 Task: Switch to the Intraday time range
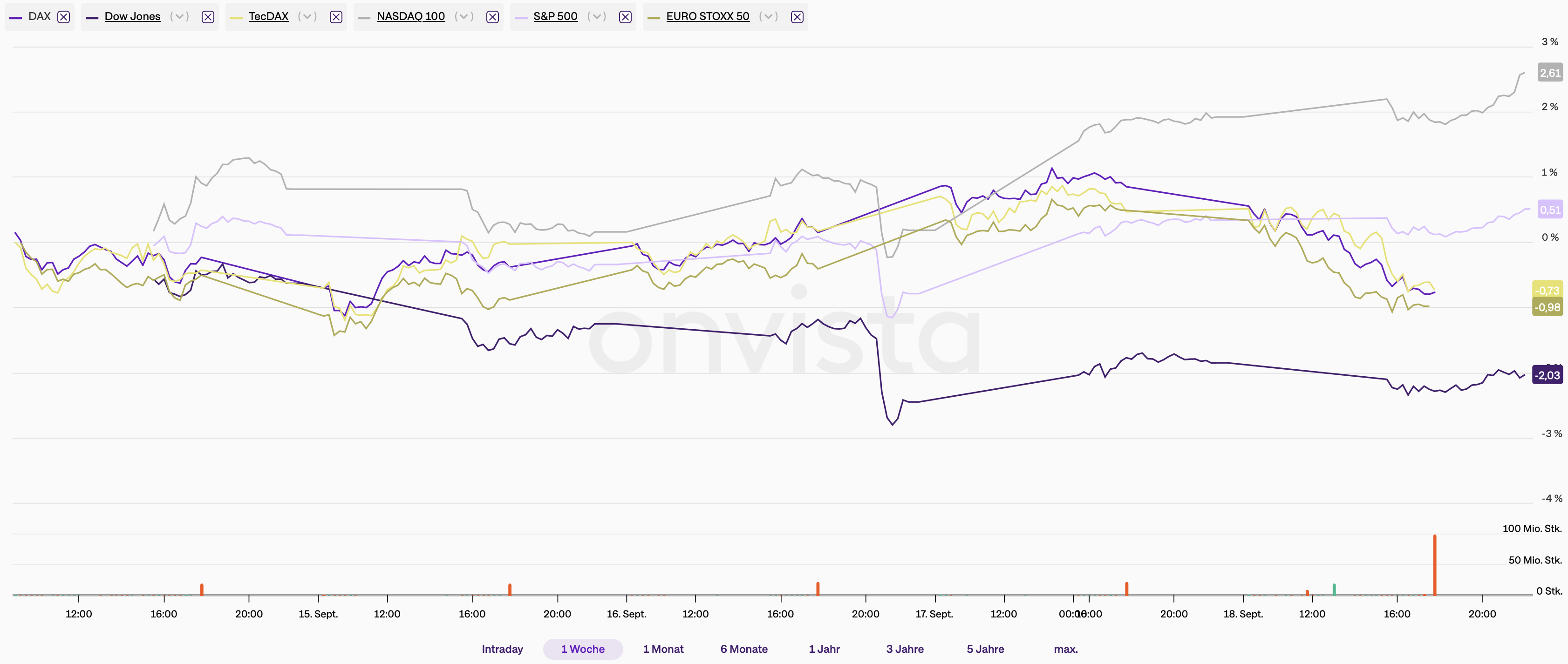pos(502,649)
